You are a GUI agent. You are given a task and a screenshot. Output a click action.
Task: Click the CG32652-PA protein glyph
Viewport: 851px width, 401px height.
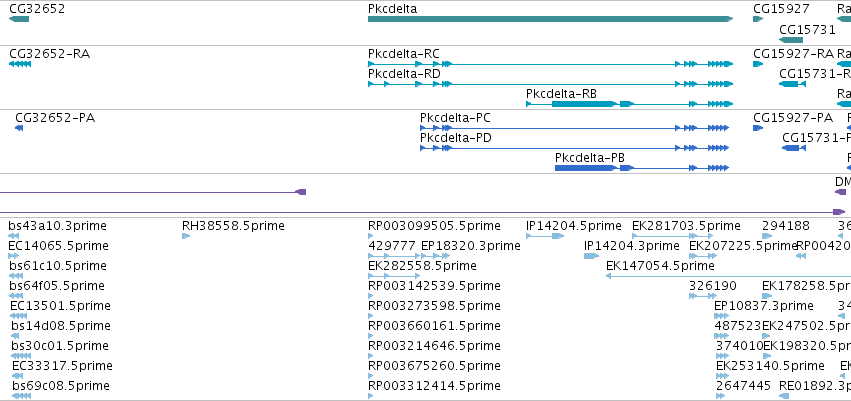19,128
